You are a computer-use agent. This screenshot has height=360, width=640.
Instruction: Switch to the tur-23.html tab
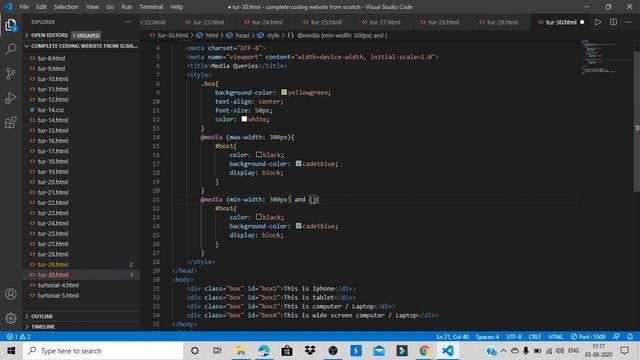pyautogui.click(x=208, y=22)
